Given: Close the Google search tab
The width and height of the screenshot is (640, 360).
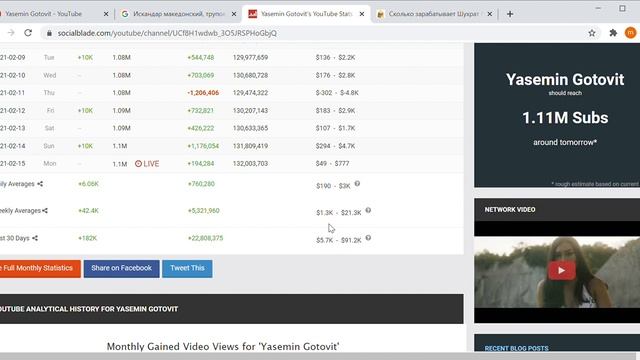Looking at the screenshot, I should (x=234, y=14).
